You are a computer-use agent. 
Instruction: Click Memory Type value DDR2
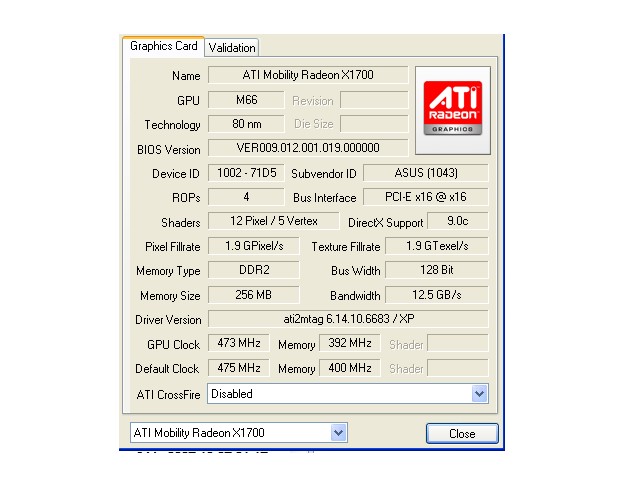254,270
